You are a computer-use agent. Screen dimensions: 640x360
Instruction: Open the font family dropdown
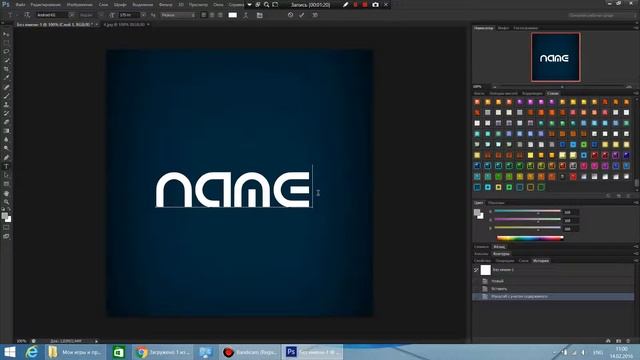coord(71,15)
